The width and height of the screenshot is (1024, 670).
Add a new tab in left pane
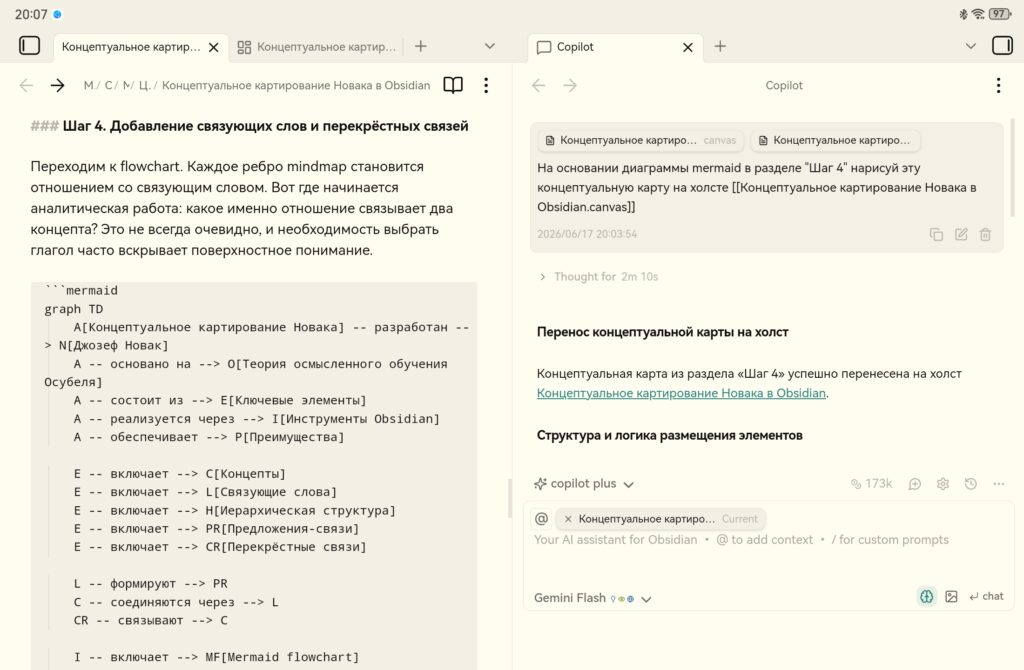point(421,46)
